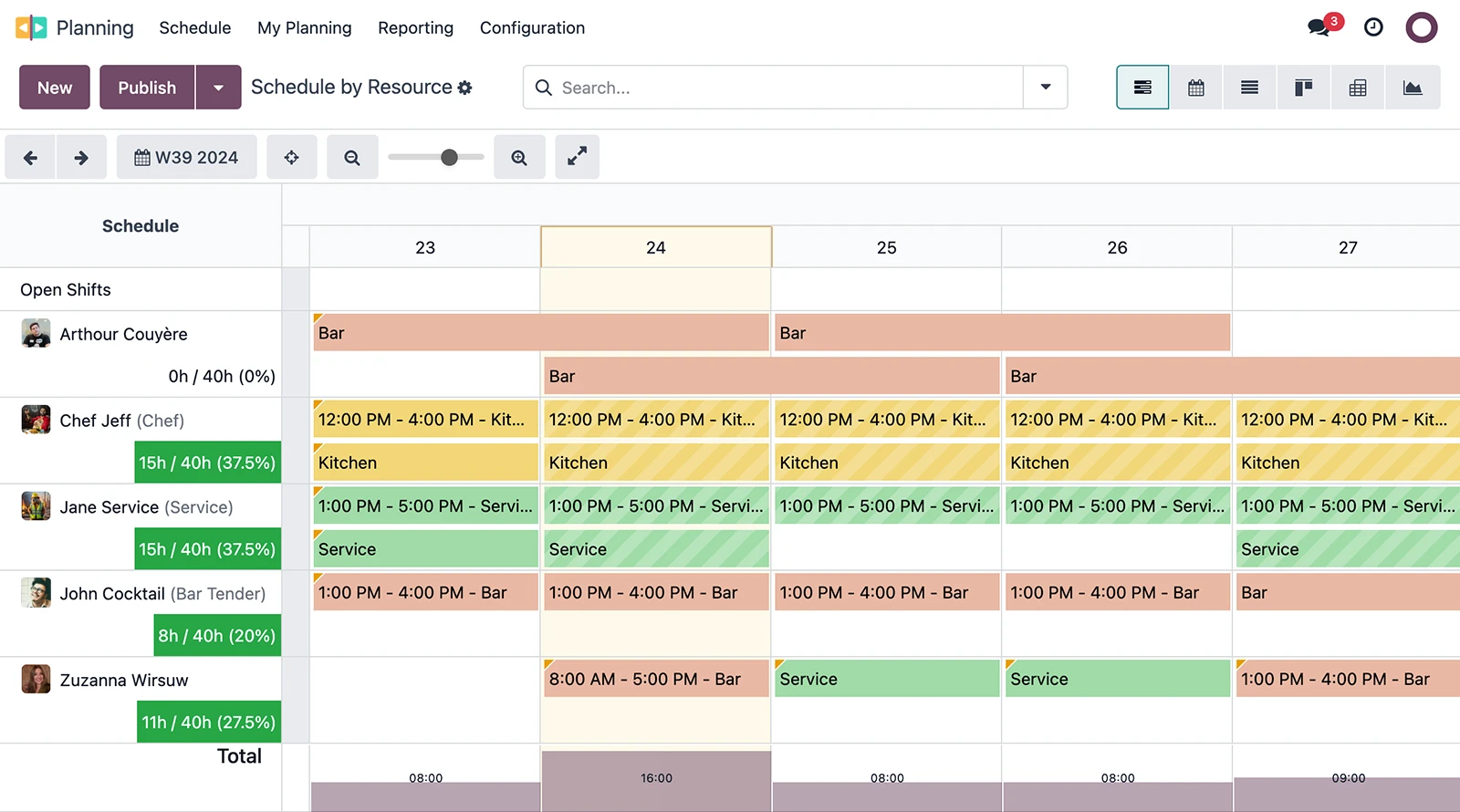
Task: Expand the search options dropdown
Action: coord(1046,88)
